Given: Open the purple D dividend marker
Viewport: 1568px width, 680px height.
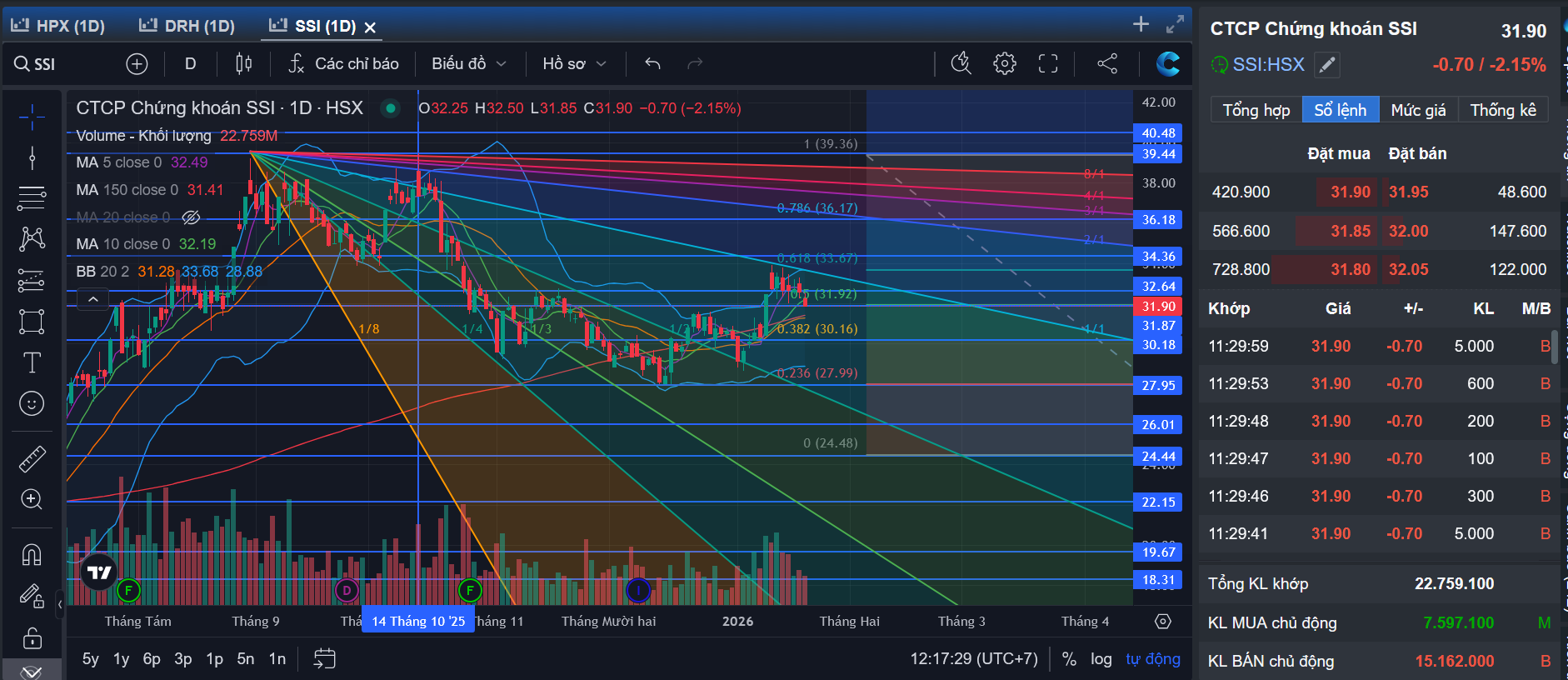Looking at the screenshot, I should [x=347, y=591].
